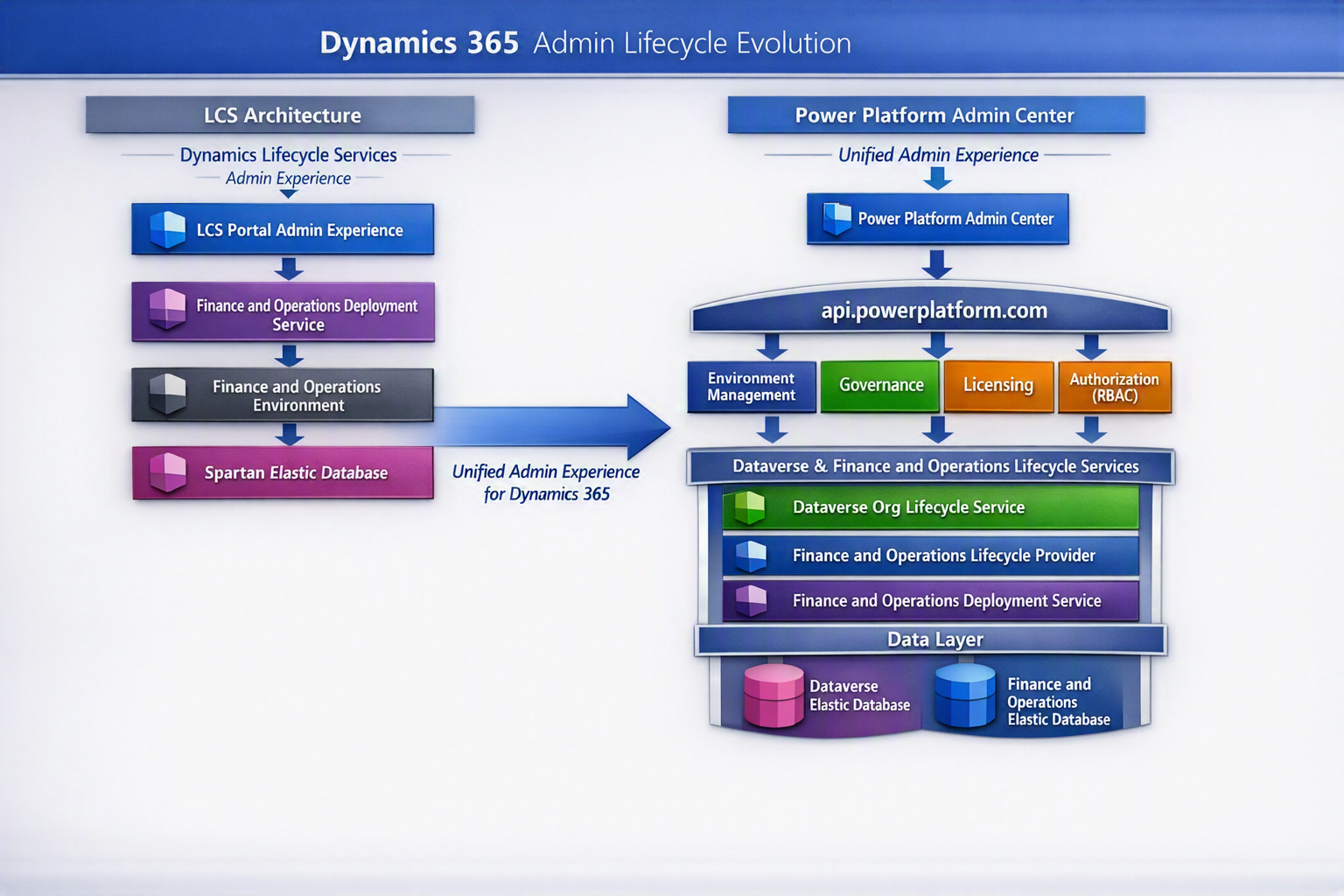Click the green cube icon on Dataverse Org Lifecycle Service

pyautogui.click(x=750, y=507)
